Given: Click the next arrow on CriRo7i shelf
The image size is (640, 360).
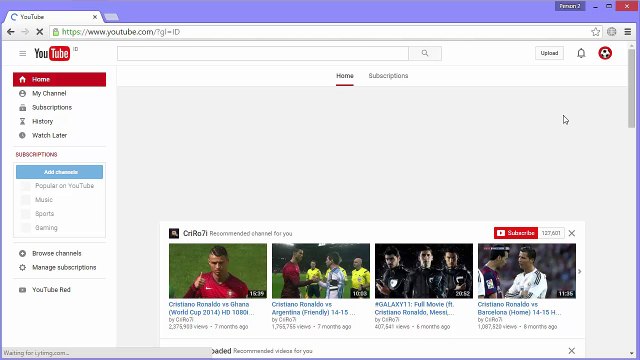Looking at the screenshot, I should pyautogui.click(x=580, y=271).
